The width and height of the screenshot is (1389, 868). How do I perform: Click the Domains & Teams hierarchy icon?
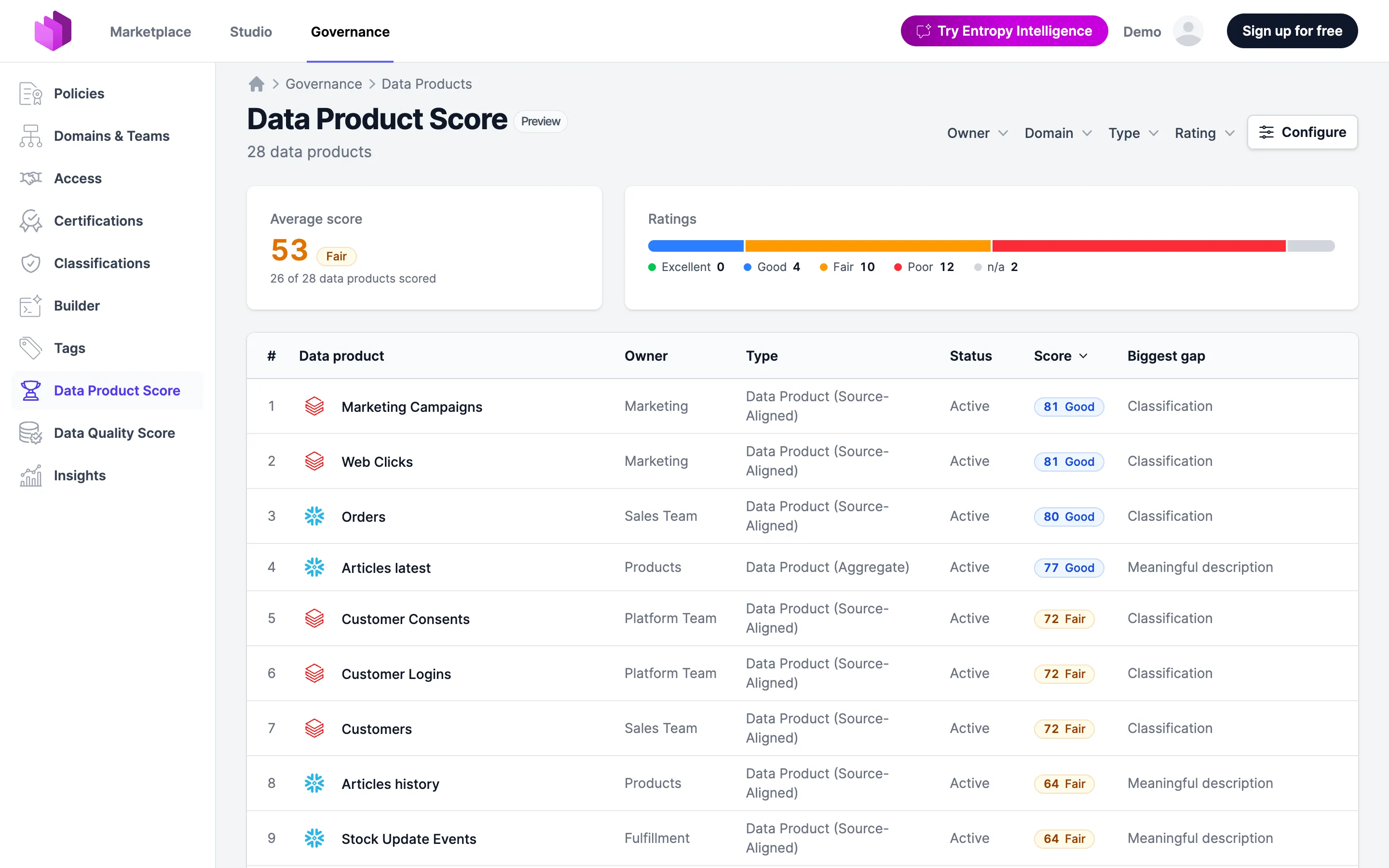(x=30, y=136)
